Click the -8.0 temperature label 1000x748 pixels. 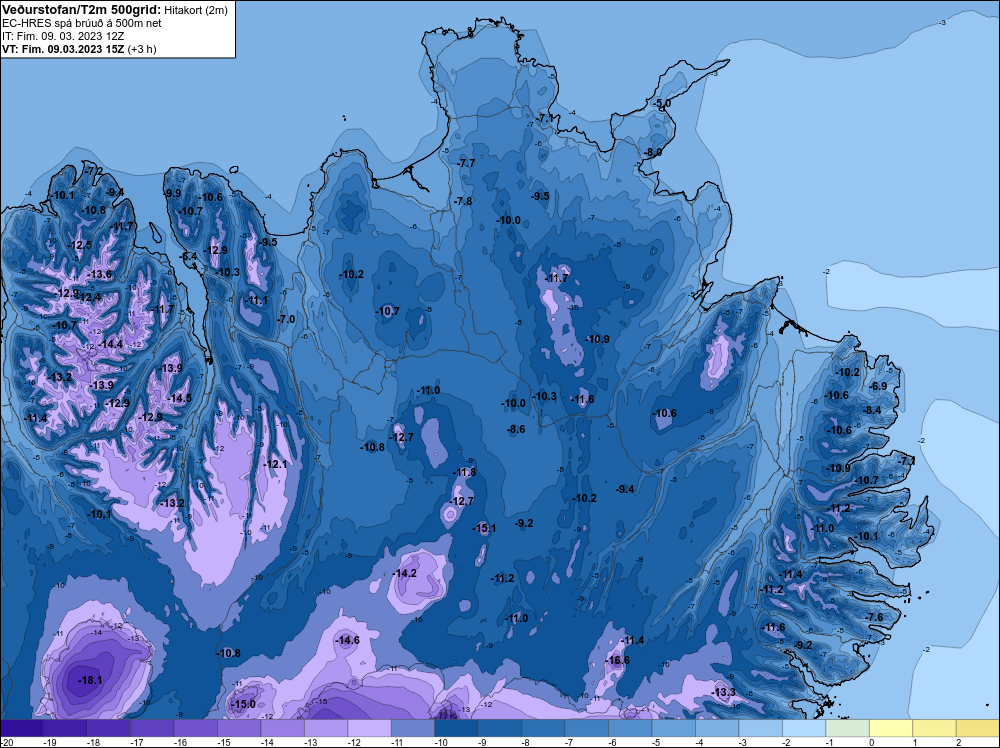[653, 152]
